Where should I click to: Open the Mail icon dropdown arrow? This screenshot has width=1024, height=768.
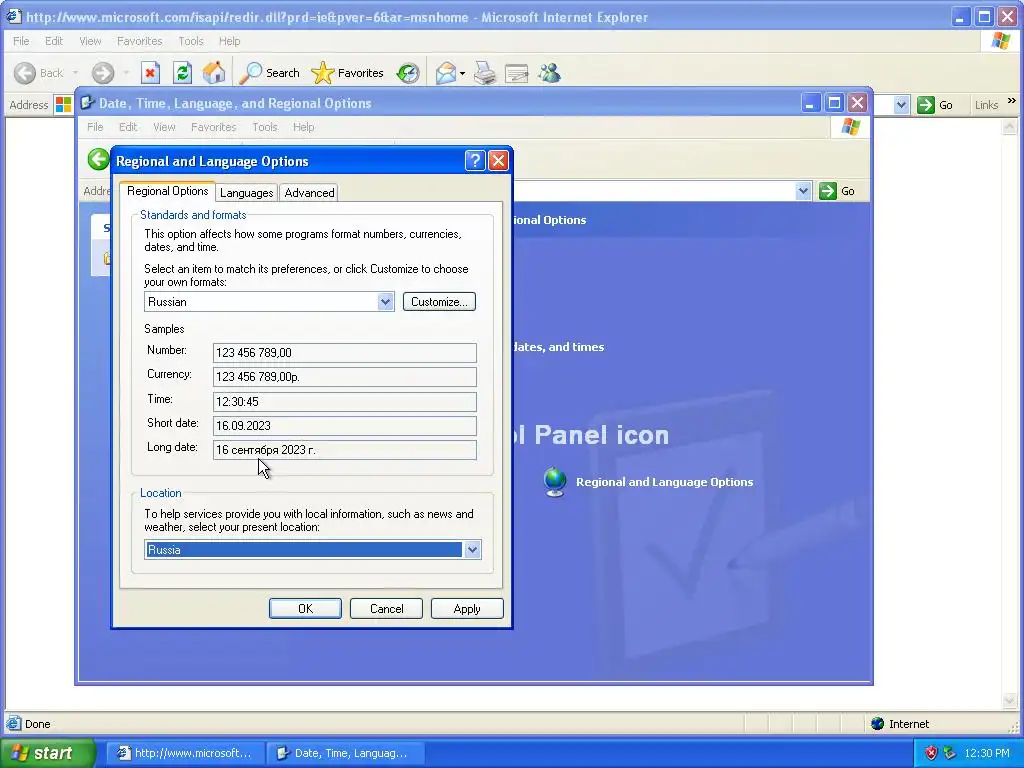tap(462, 73)
